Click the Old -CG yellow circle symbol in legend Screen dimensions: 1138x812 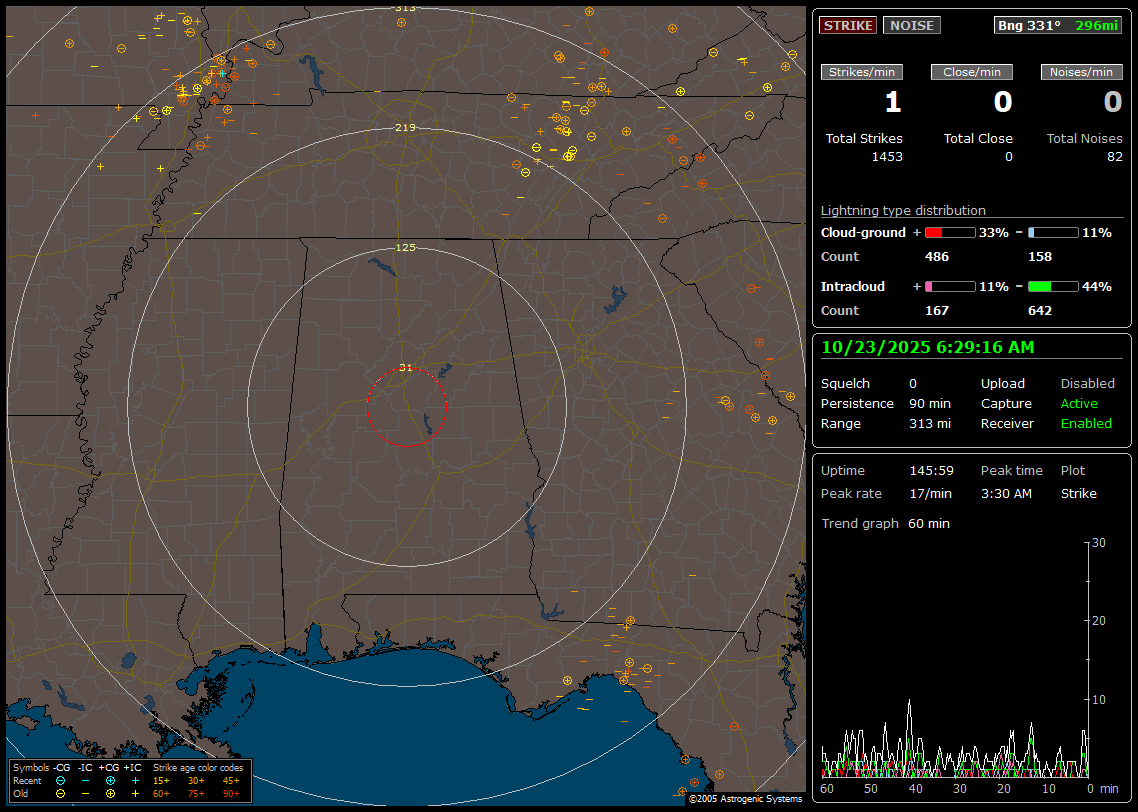(61, 793)
